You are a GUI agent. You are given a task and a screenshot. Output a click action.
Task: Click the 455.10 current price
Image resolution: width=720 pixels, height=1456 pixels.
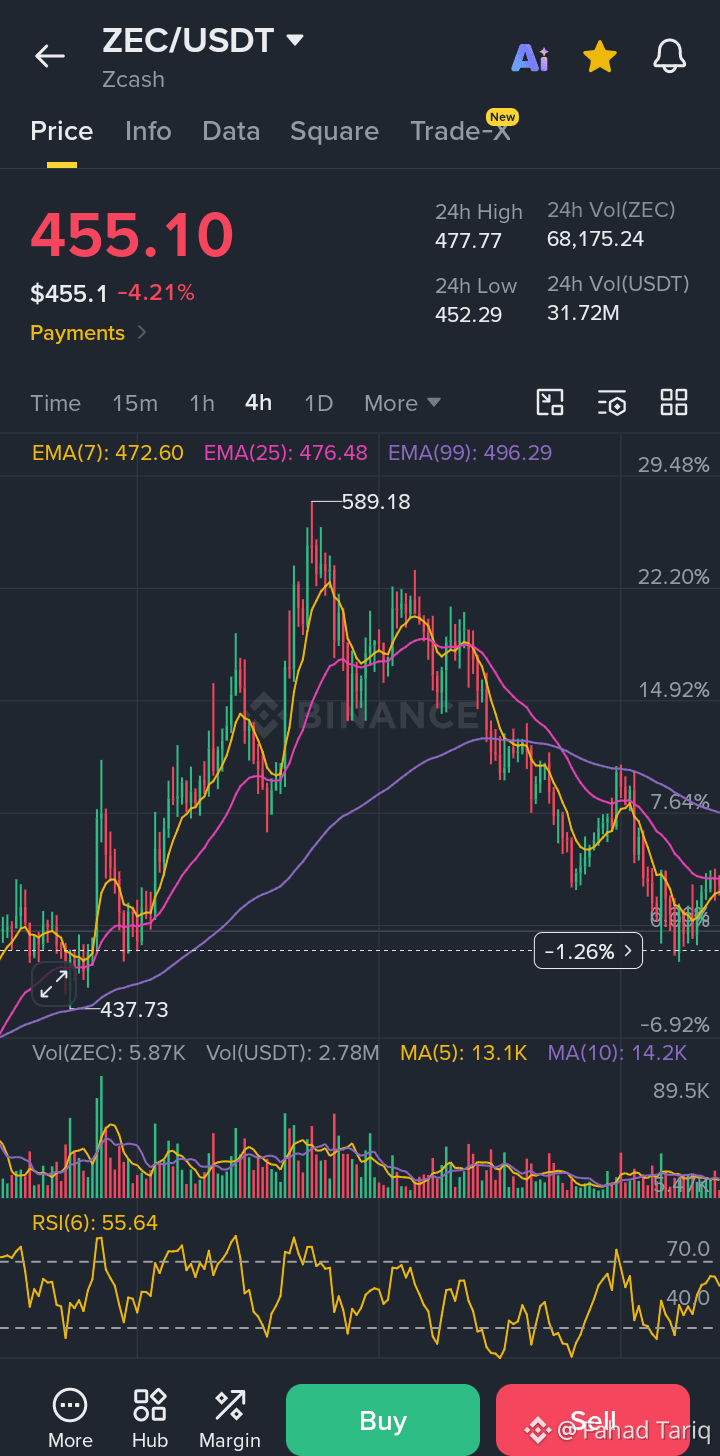pyautogui.click(x=132, y=235)
